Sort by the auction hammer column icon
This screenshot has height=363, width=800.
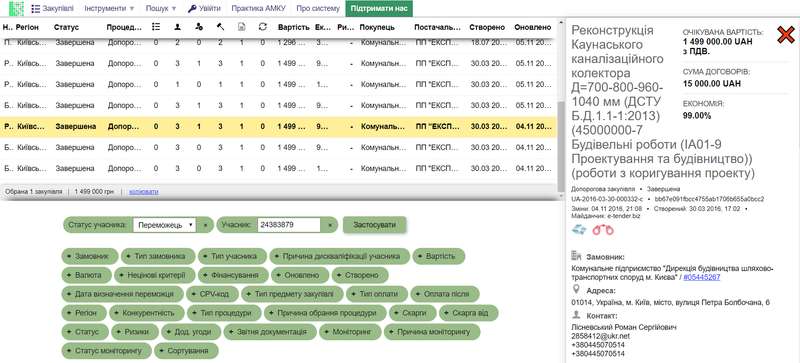pyautogui.click(x=220, y=27)
